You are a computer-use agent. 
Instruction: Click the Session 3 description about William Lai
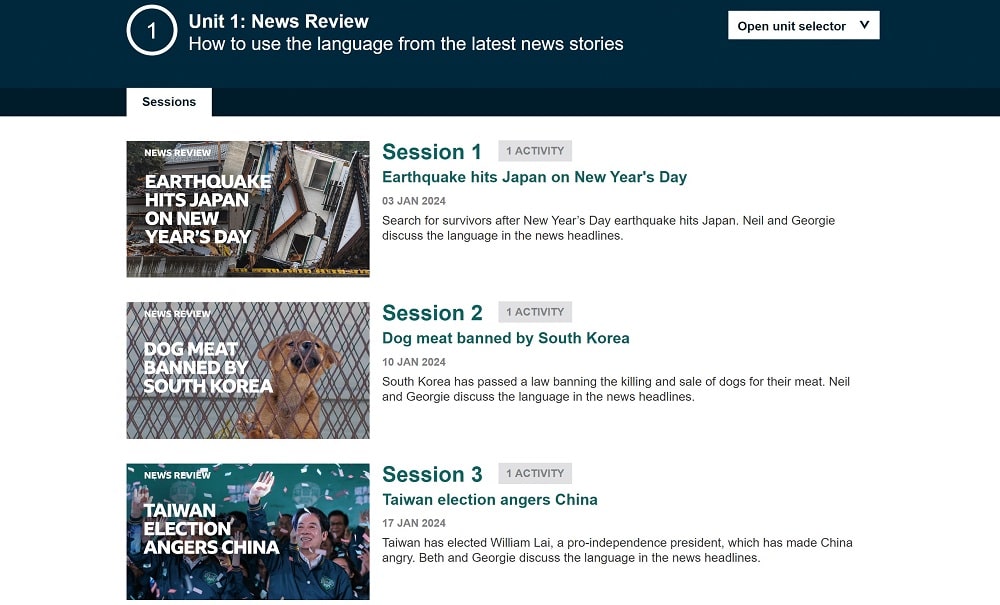tap(616, 550)
